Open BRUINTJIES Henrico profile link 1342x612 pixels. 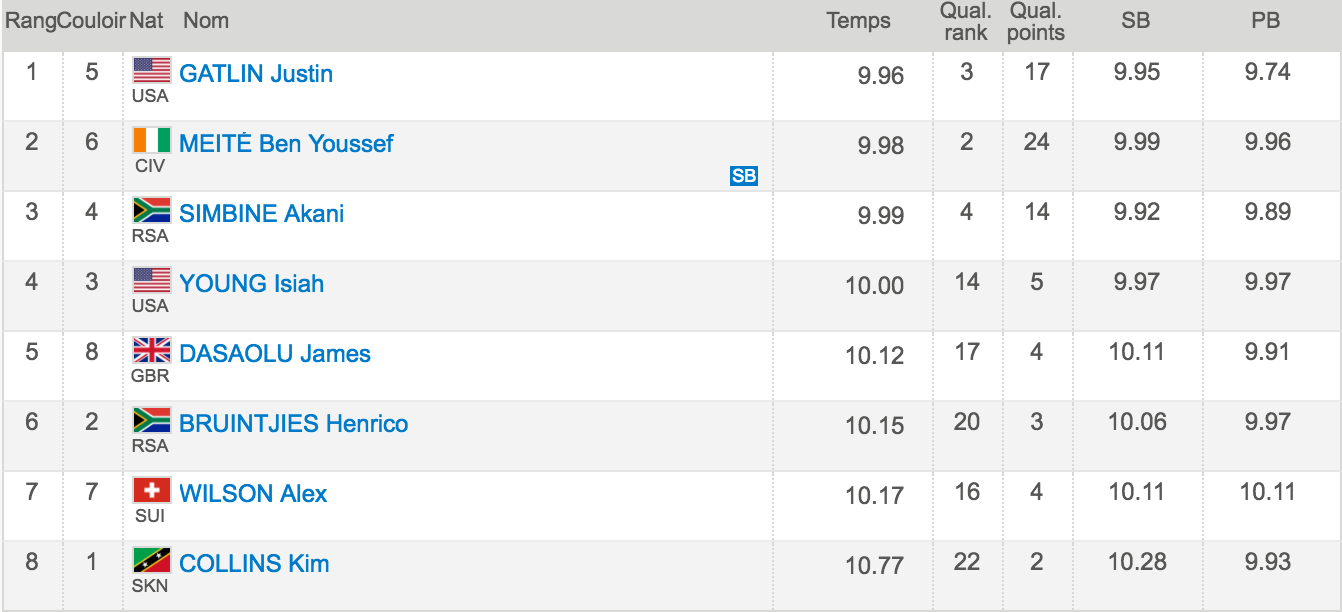tap(294, 424)
